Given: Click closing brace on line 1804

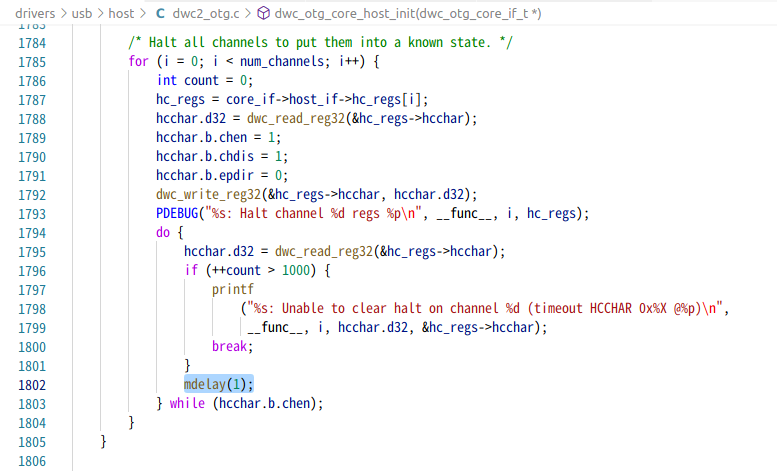Looking at the screenshot, I should [131, 422].
